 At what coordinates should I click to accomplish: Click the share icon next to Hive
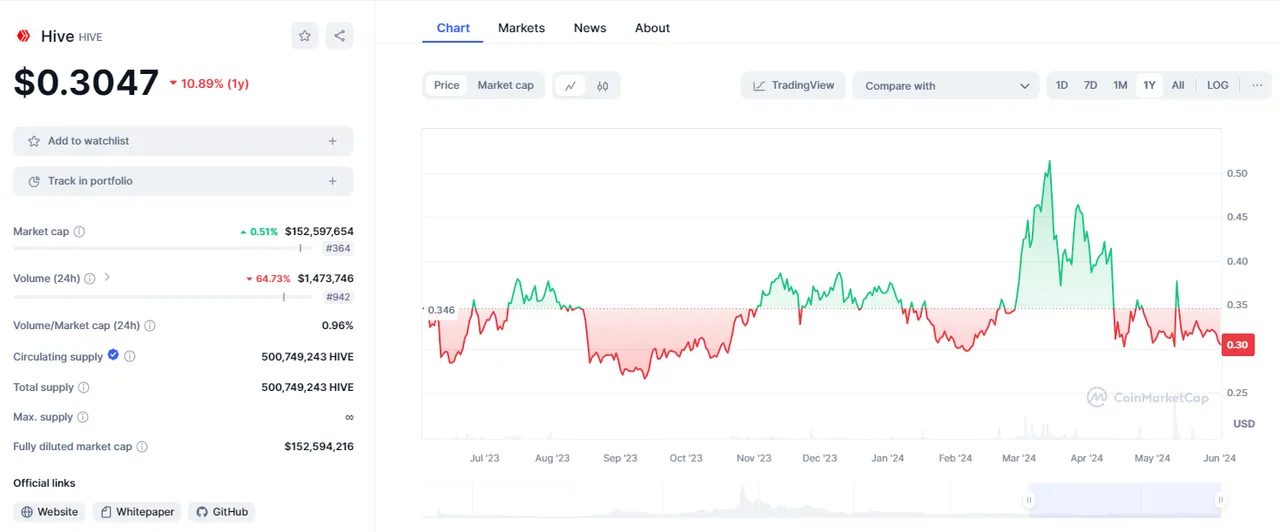coord(340,36)
